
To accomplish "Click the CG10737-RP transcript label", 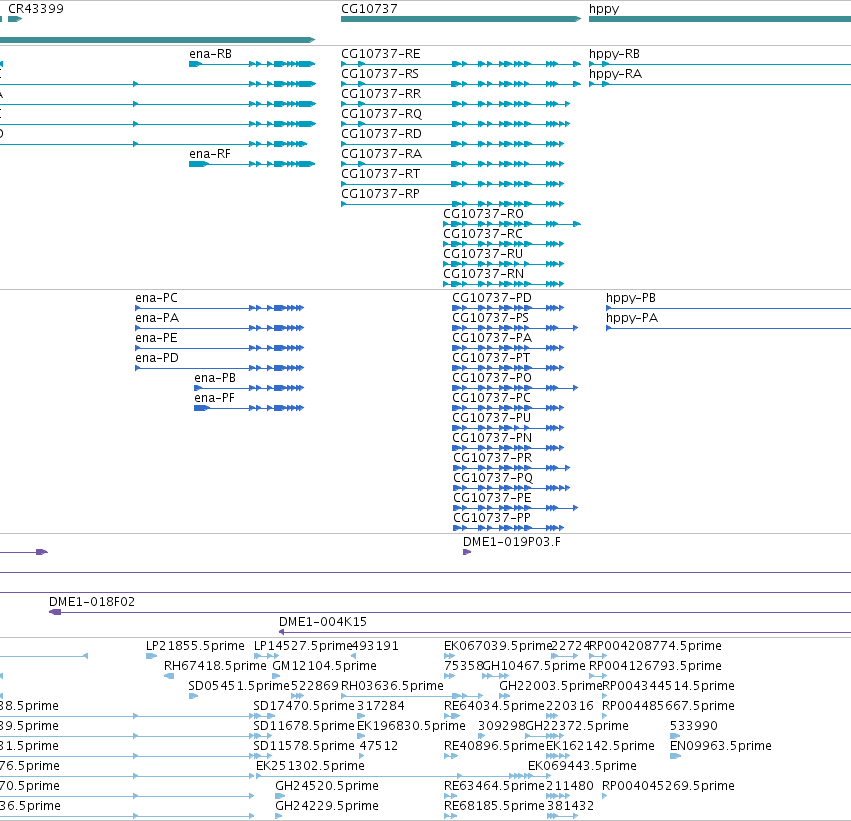I will pos(380,194).
